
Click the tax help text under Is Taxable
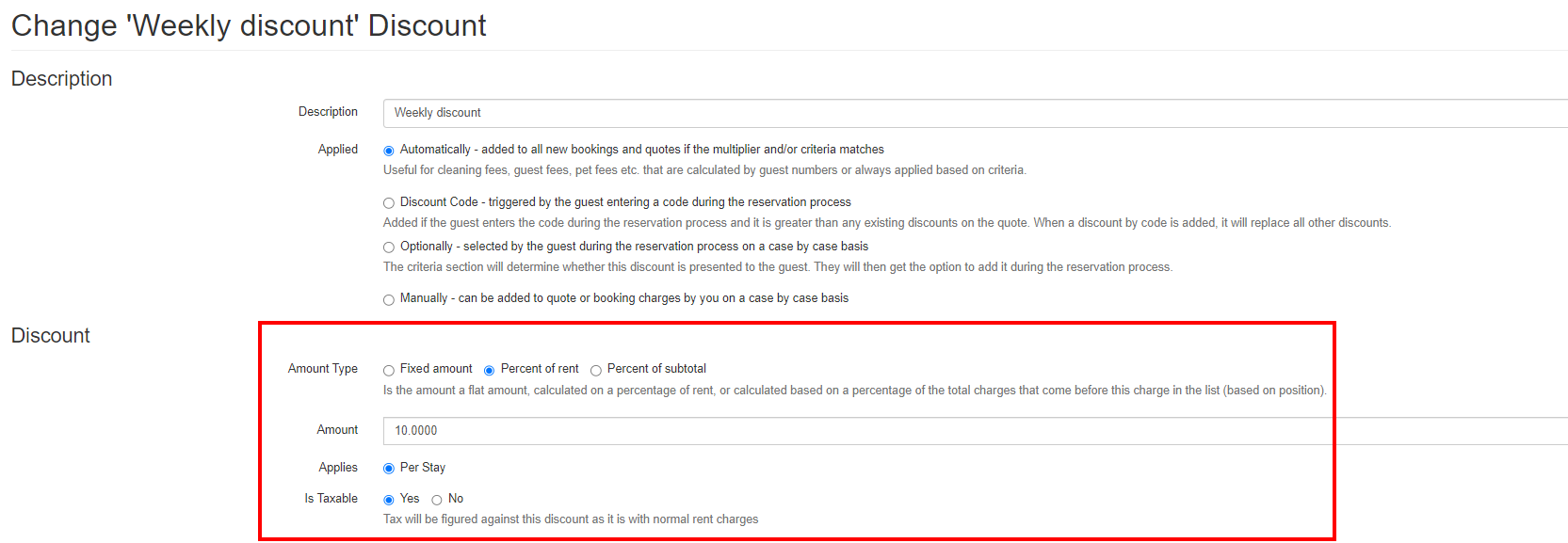570,519
